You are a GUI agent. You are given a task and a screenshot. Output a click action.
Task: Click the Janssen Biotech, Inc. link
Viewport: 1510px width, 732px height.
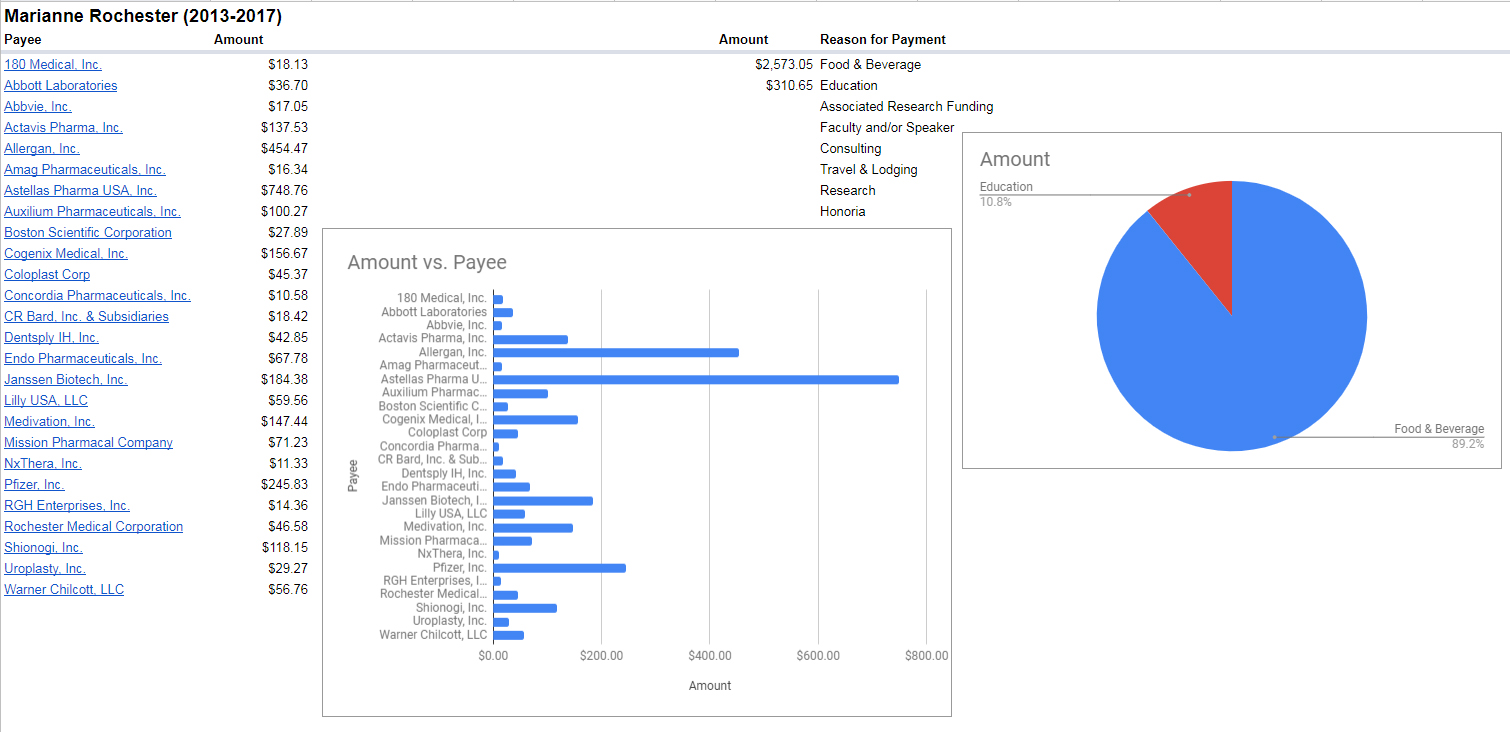tap(66, 379)
